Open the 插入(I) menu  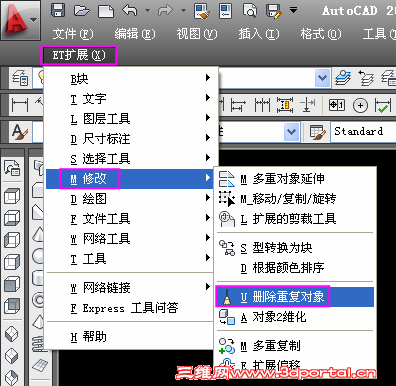(x=259, y=34)
